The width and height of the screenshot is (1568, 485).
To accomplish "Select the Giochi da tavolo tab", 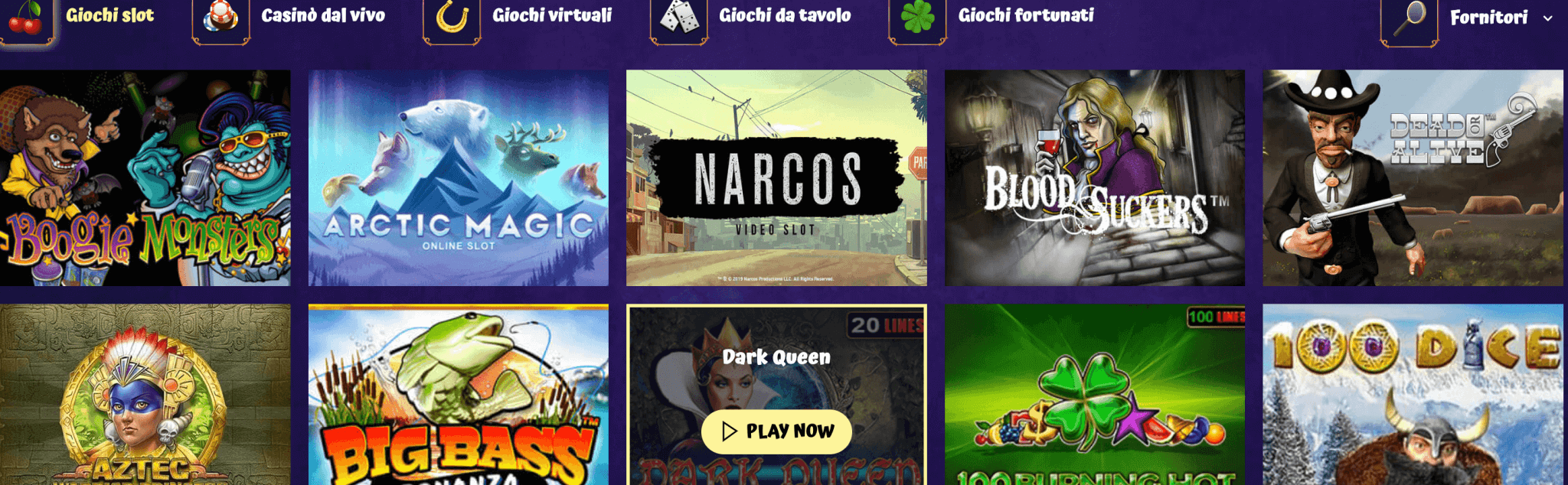I will pos(785,15).
